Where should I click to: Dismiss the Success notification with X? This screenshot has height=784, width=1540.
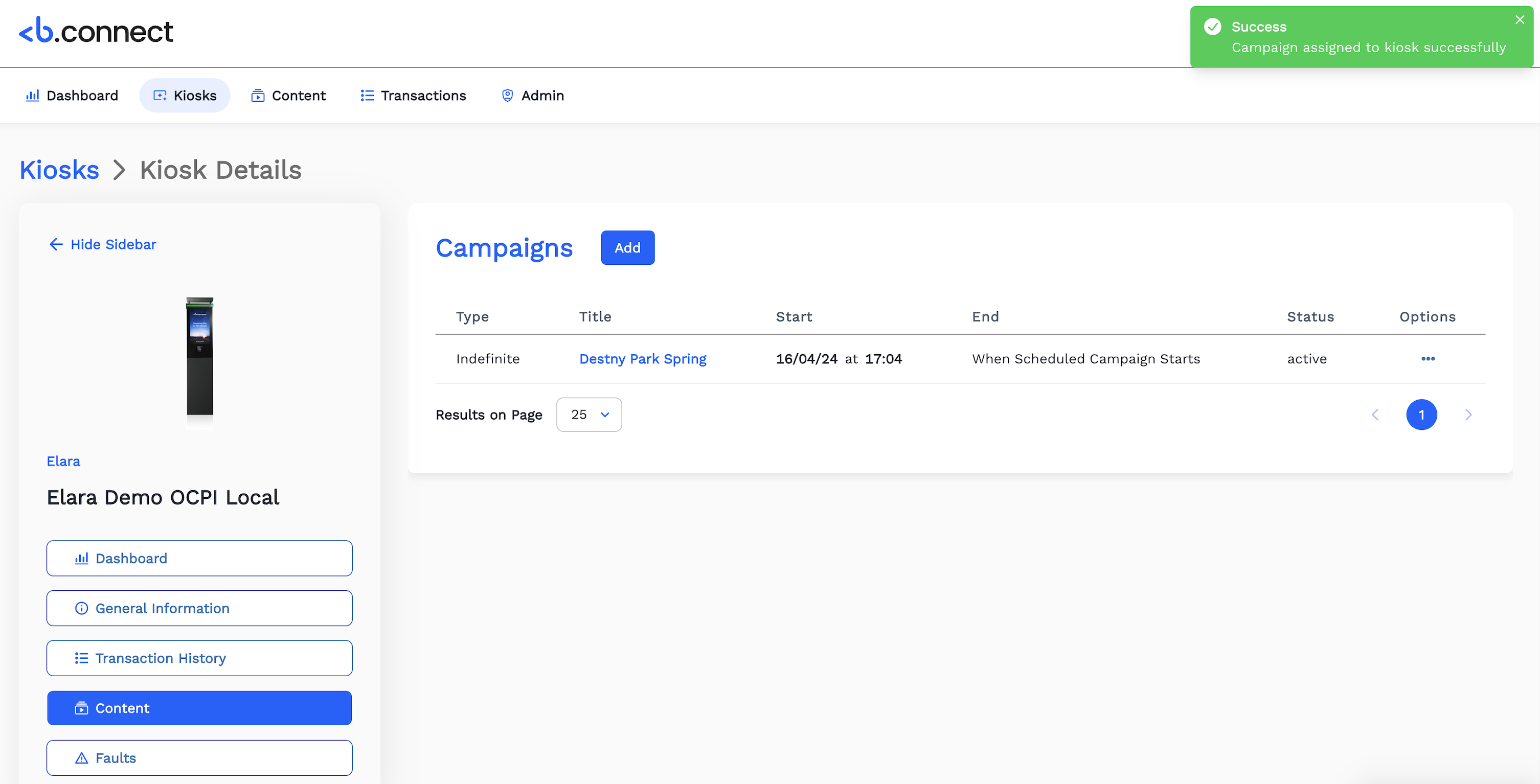coord(1520,20)
